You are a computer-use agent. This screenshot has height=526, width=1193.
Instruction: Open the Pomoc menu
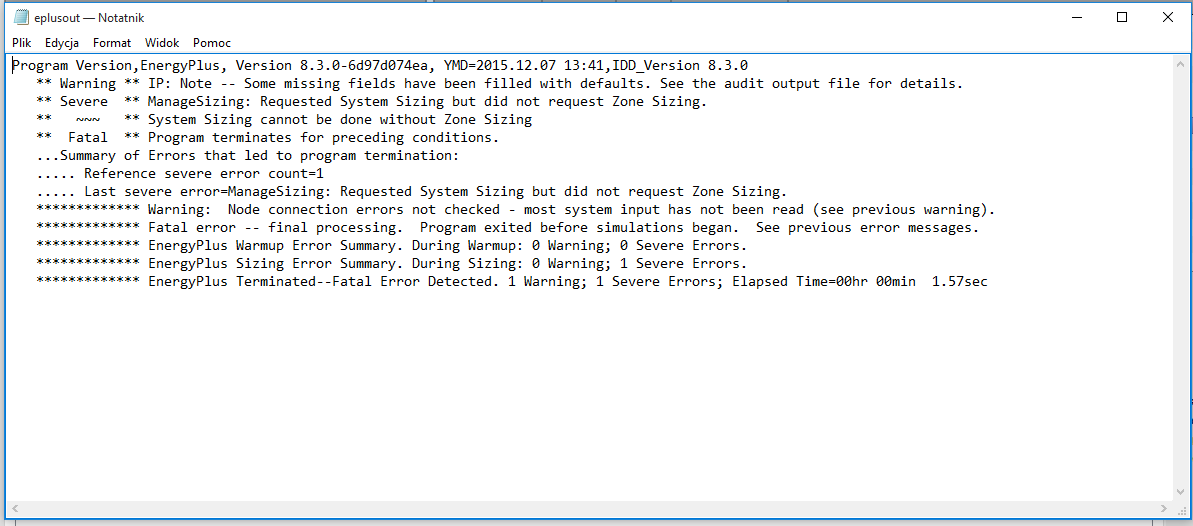[x=212, y=43]
